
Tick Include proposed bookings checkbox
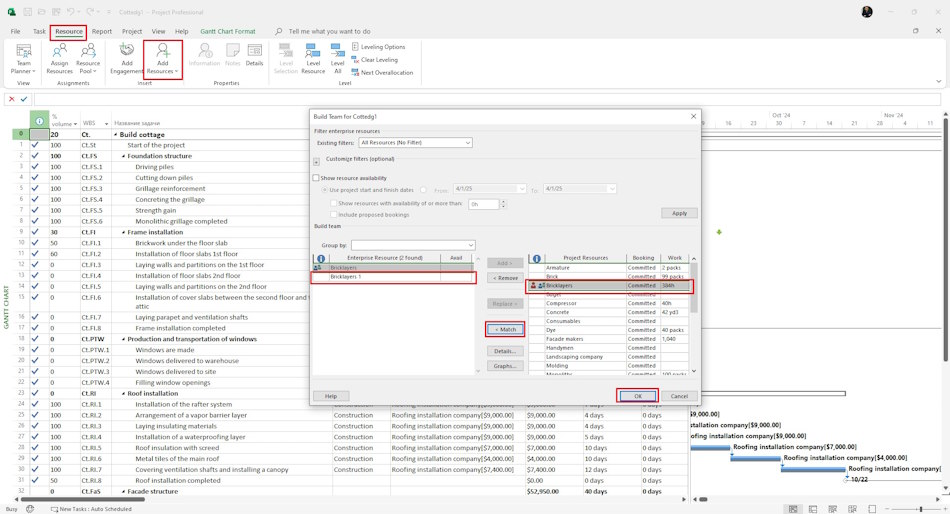tap(333, 215)
